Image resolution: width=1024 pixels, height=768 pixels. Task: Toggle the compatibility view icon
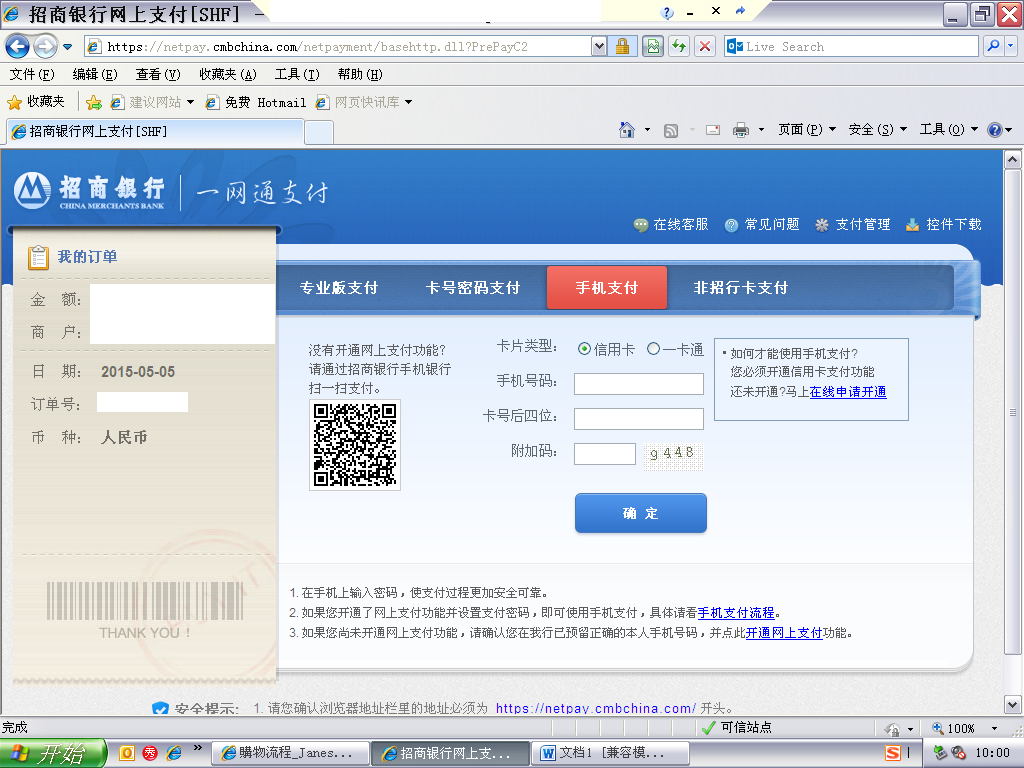(652, 46)
